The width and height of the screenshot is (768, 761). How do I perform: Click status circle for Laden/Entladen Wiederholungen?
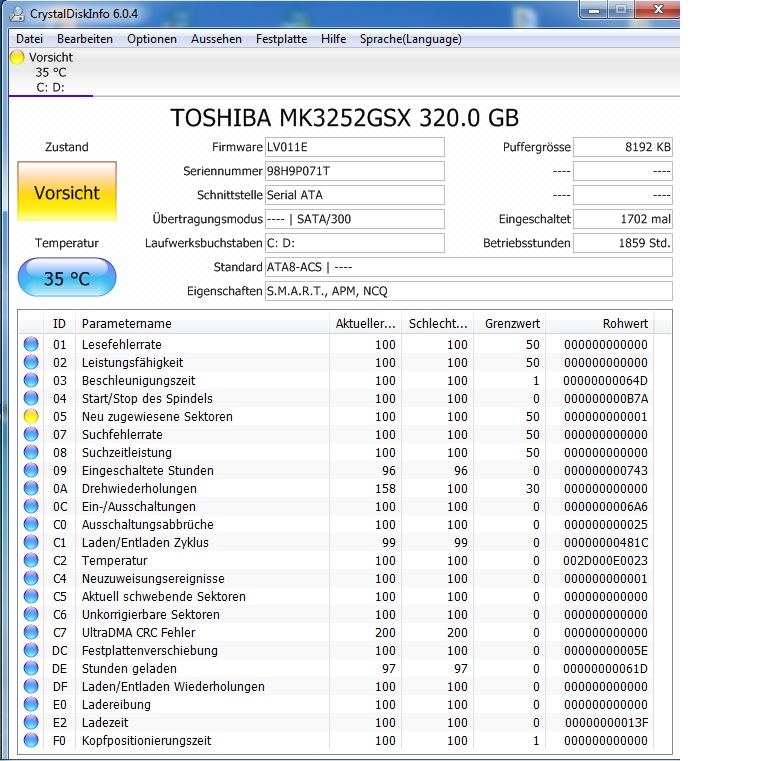[31, 686]
